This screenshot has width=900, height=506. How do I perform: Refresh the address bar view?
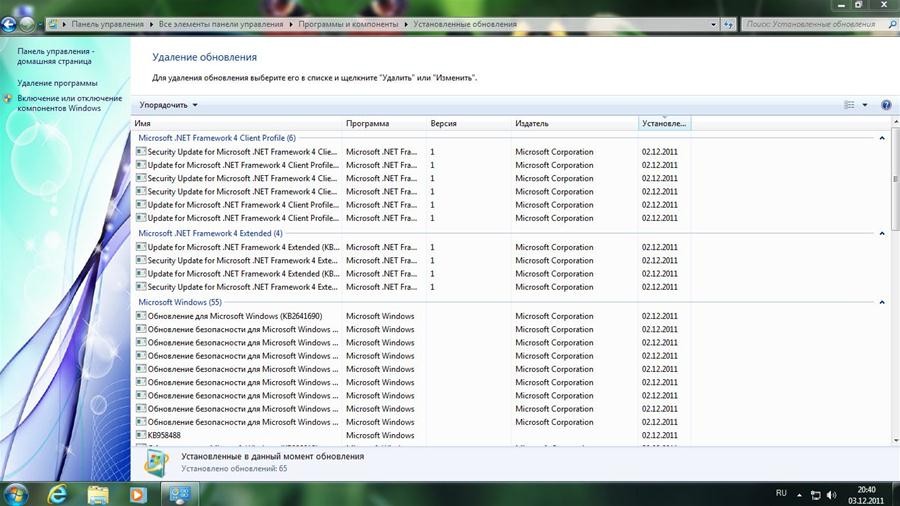[728, 25]
